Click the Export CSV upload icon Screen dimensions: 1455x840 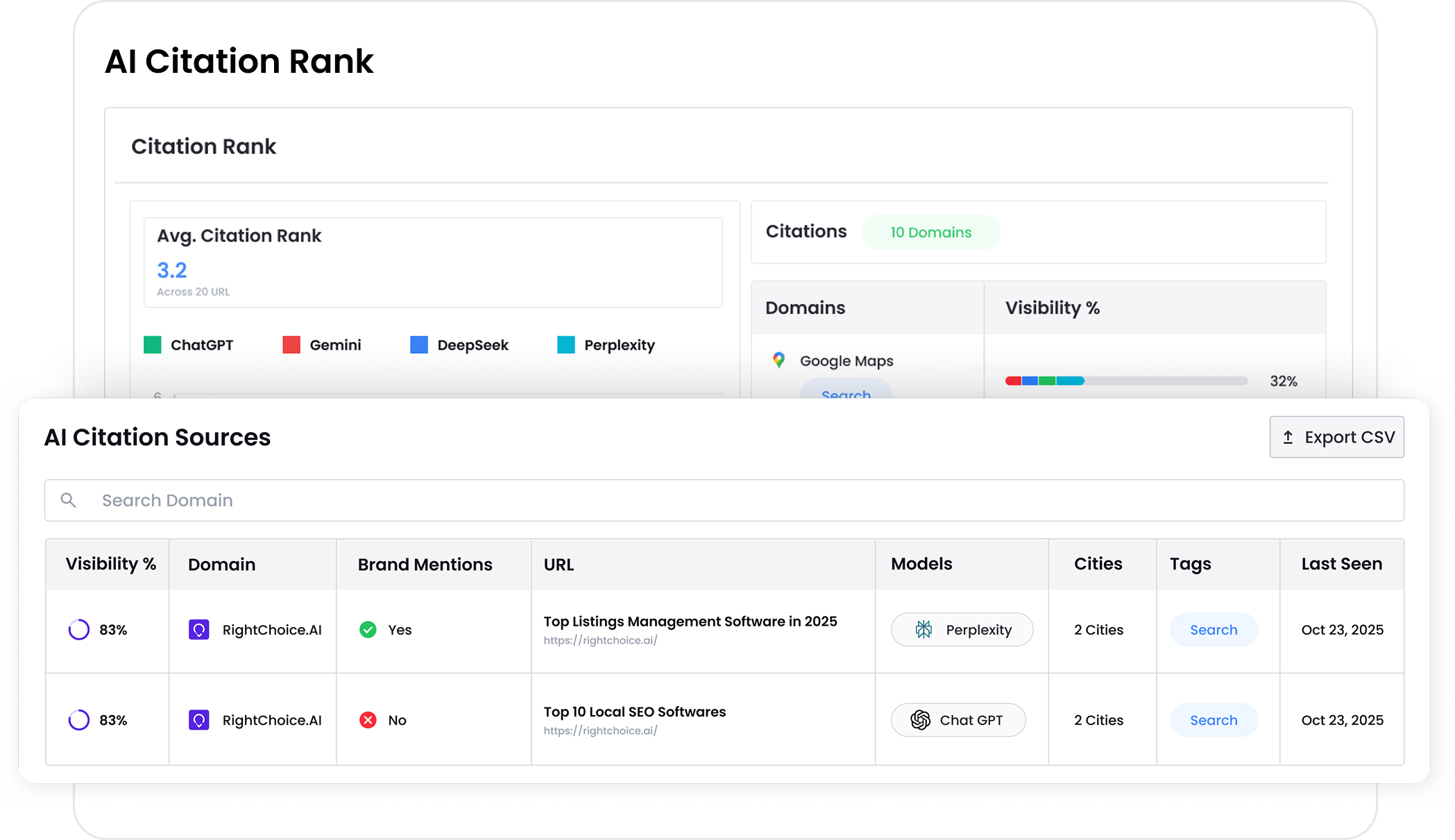(x=1288, y=438)
